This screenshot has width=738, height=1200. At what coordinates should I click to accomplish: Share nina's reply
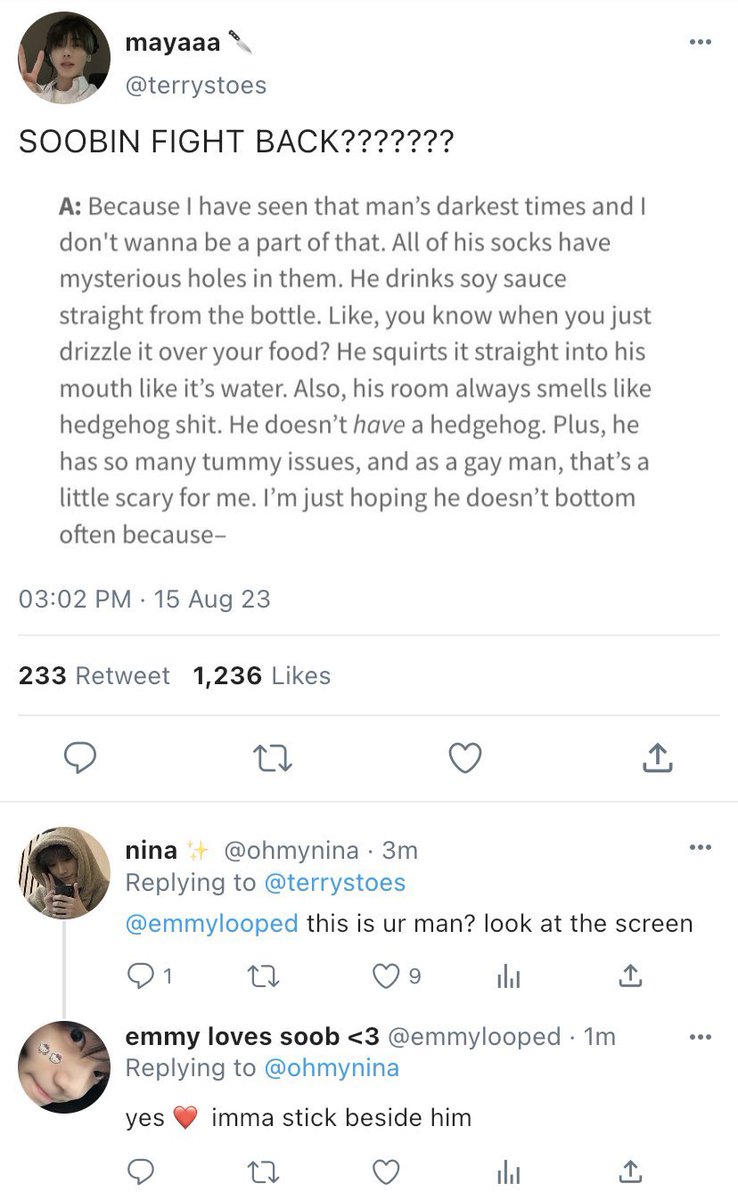point(630,975)
